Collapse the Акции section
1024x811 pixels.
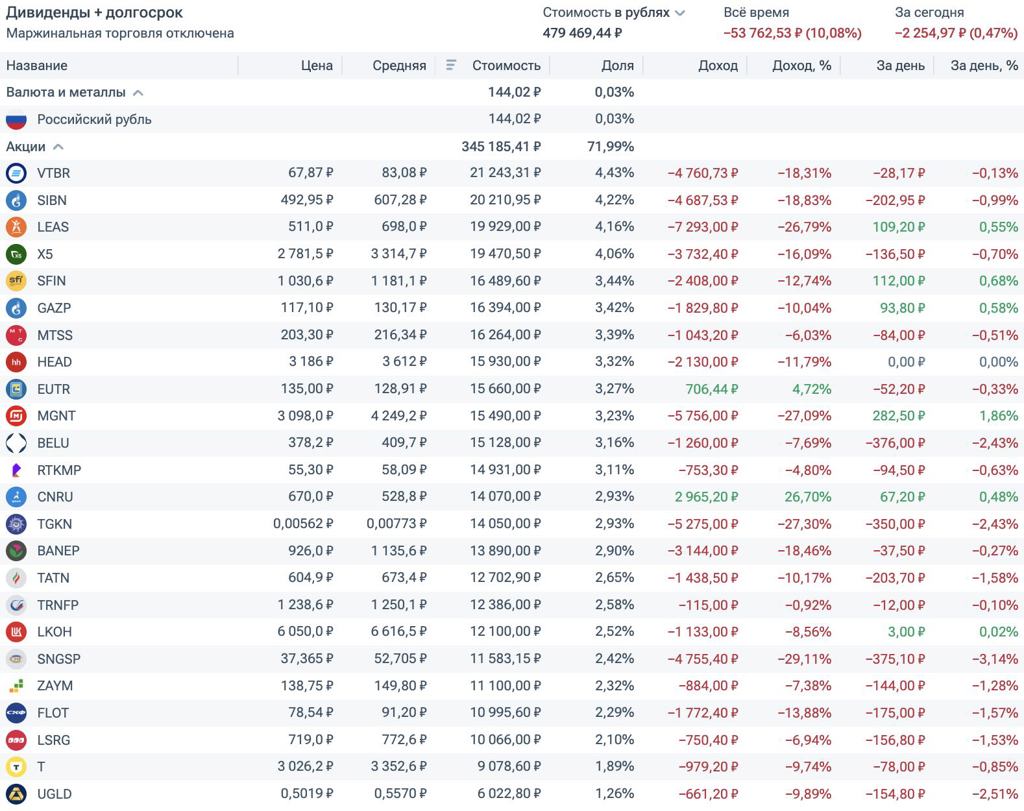point(58,147)
